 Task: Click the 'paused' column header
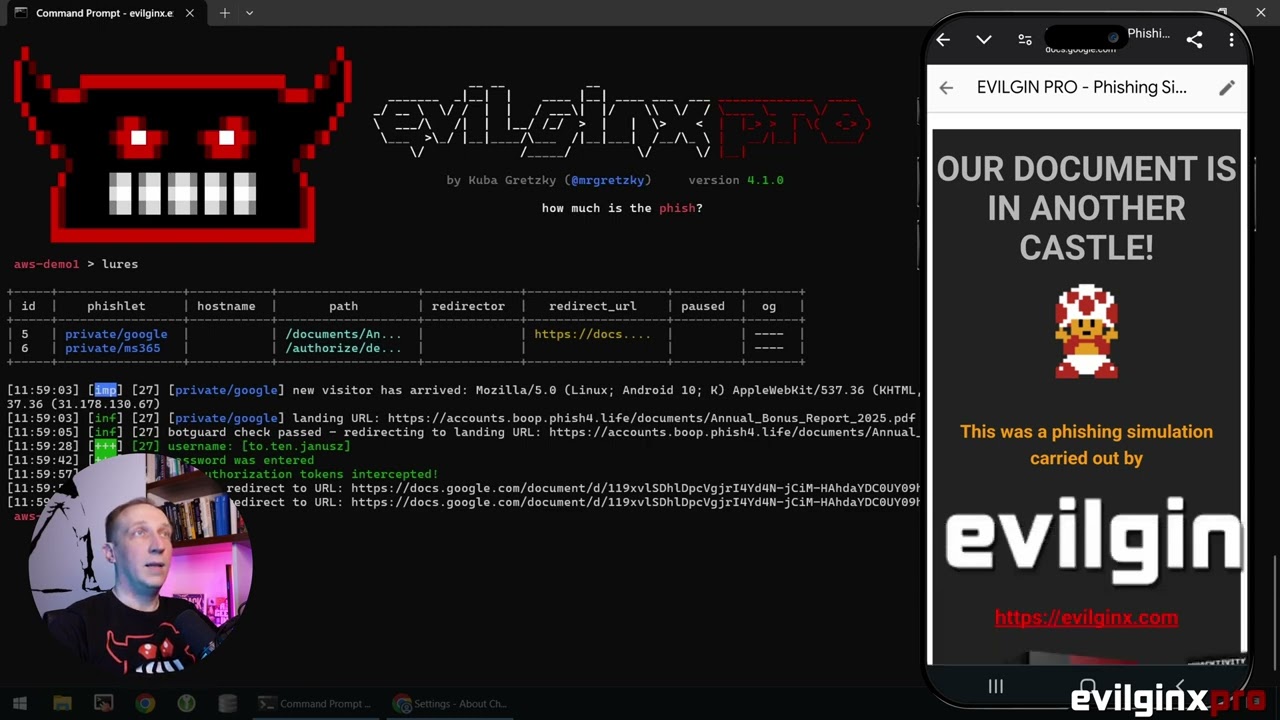point(703,306)
